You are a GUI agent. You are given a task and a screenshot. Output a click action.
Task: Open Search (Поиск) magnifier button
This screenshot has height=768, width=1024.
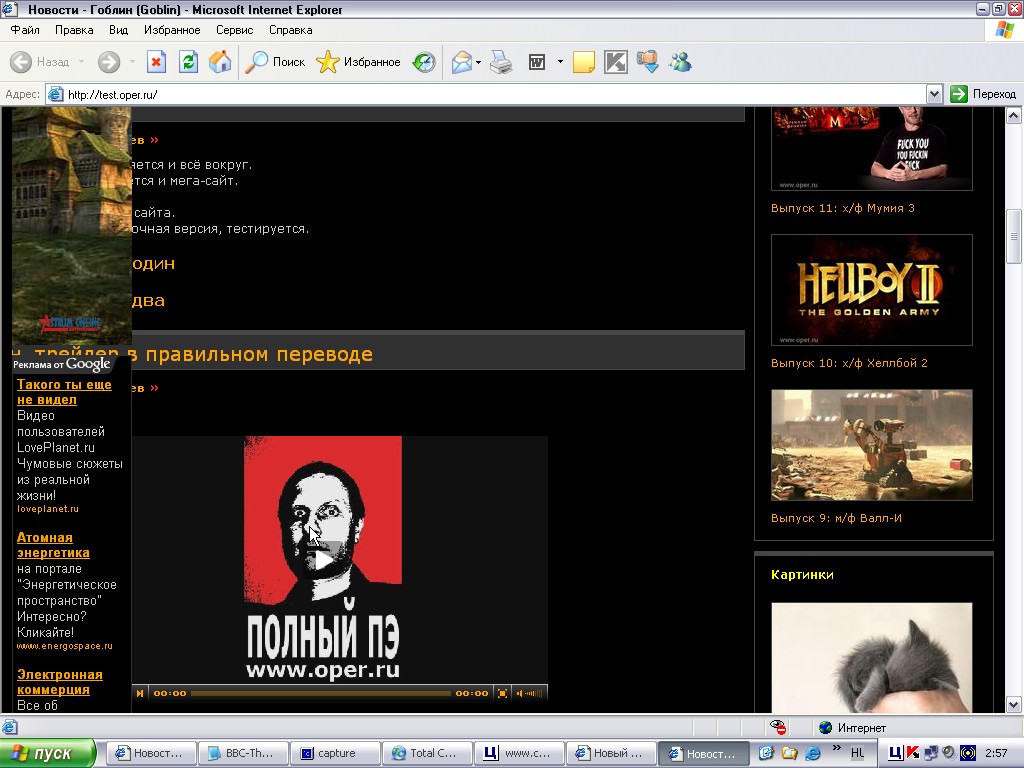275,62
